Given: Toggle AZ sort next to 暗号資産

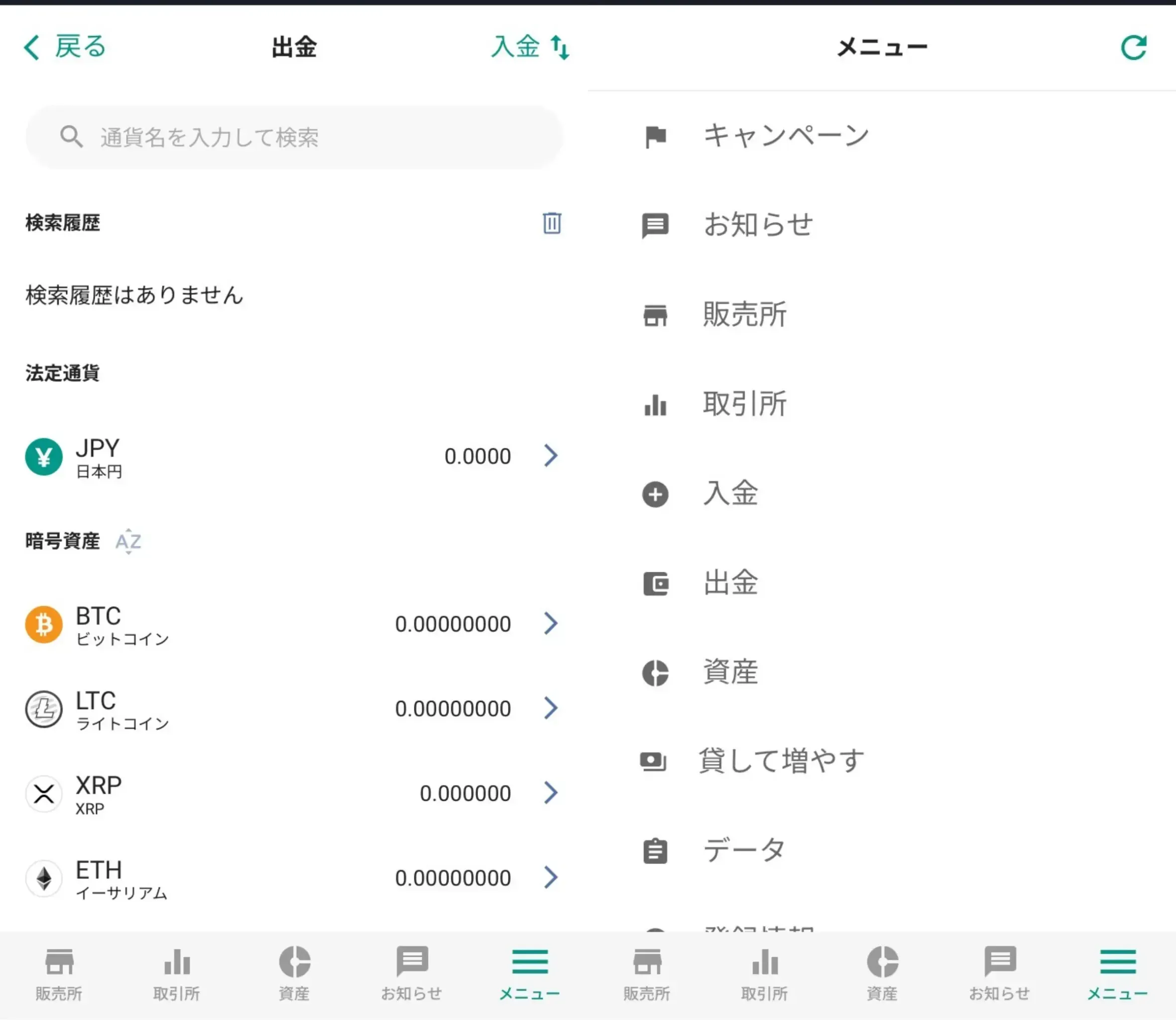Looking at the screenshot, I should [128, 541].
